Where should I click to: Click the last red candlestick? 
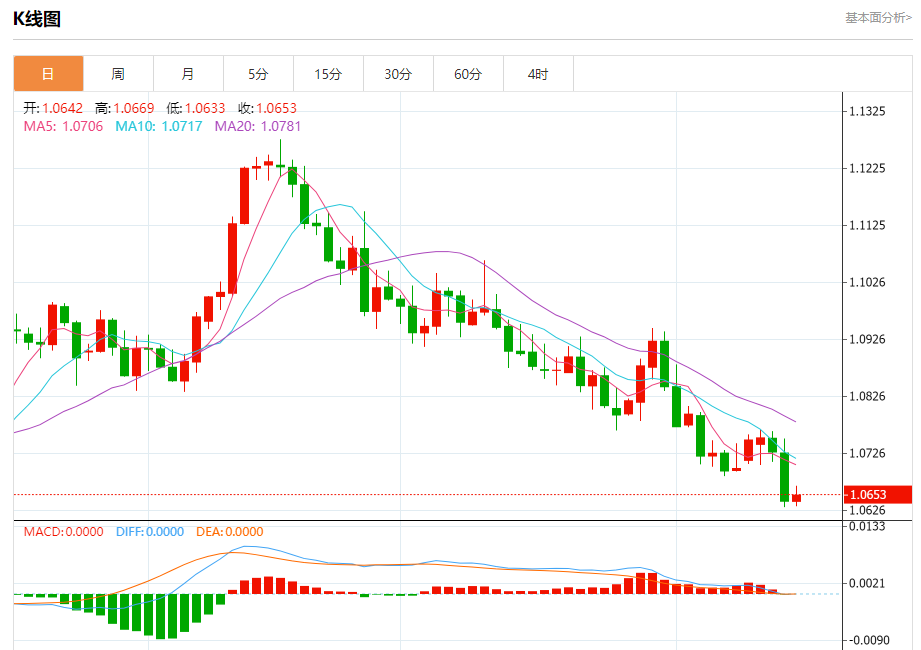pyautogui.click(x=796, y=497)
